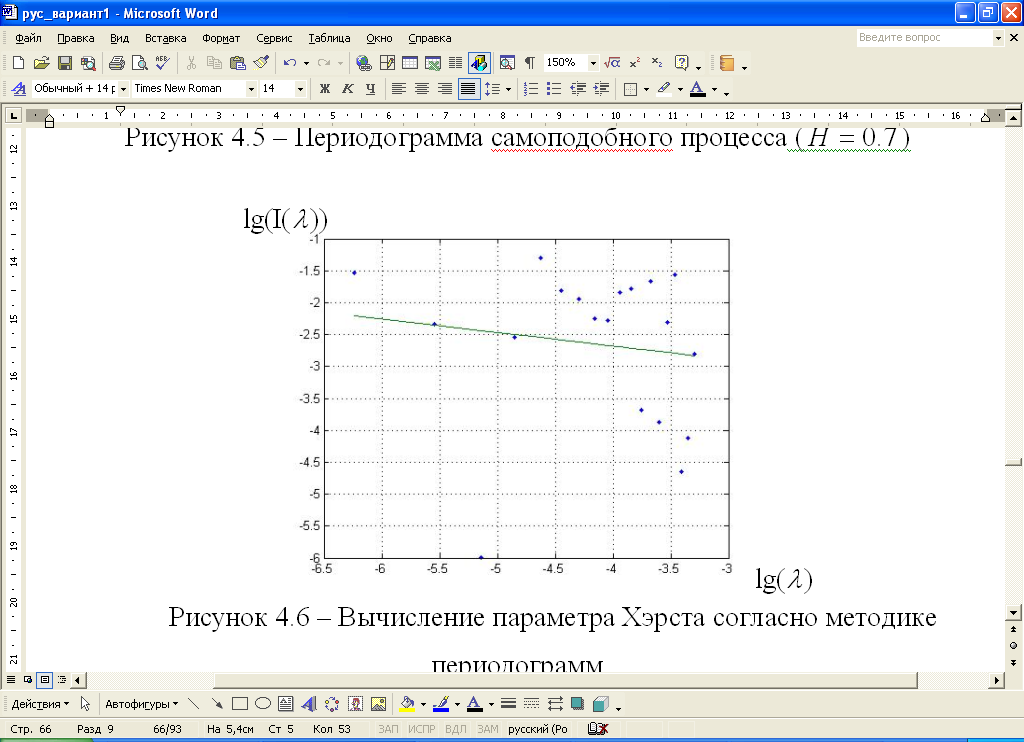The height and width of the screenshot is (742, 1024).
Task: Click in the Введите вопрос help field
Action: point(923,38)
